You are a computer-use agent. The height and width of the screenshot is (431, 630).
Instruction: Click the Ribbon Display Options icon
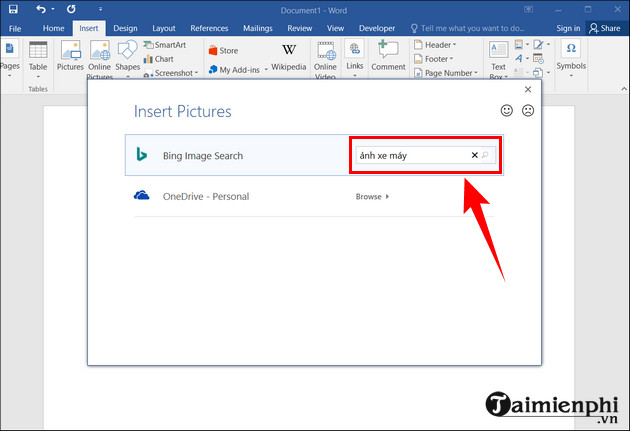coord(529,9)
